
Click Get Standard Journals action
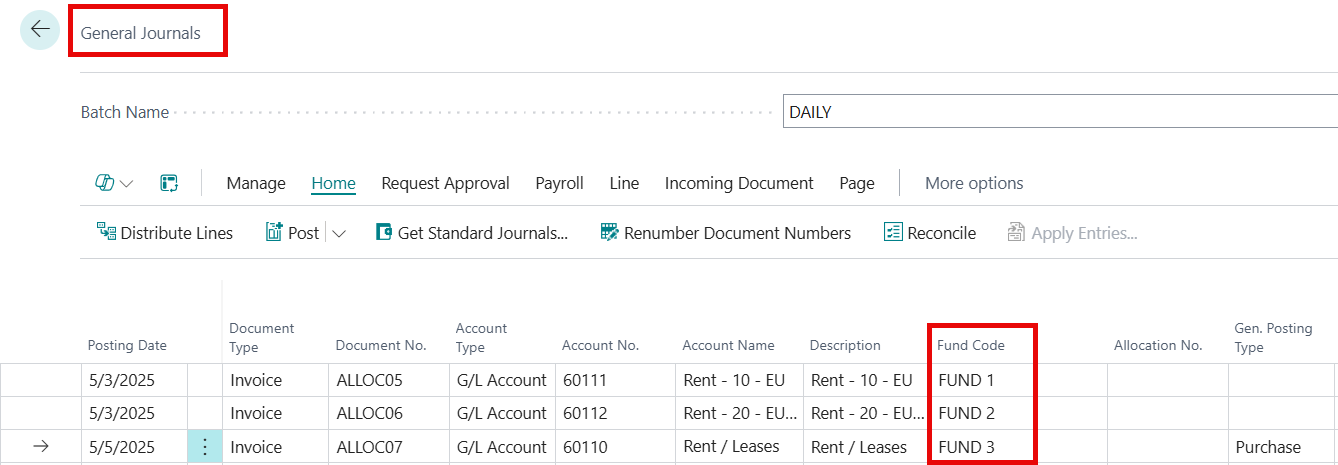(x=471, y=233)
